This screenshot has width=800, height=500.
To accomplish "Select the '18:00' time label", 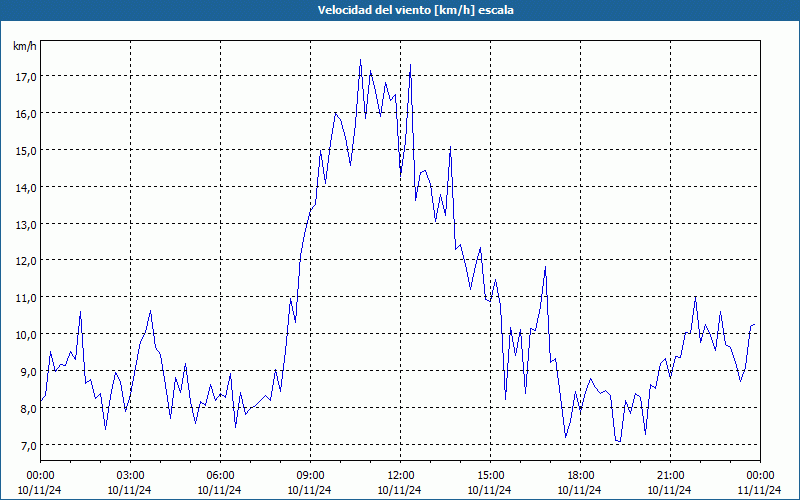I will point(580,476).
